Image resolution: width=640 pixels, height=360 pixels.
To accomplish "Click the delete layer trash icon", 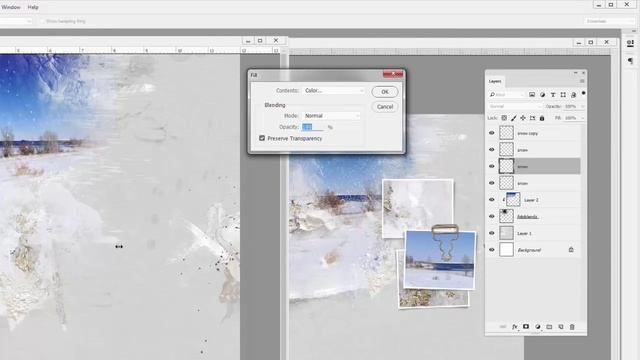I will click(572, 327).
